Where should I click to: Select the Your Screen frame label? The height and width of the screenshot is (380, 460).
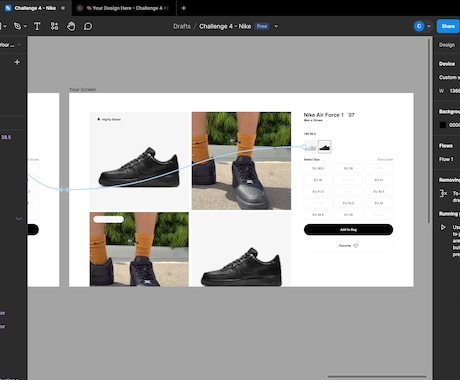pyautogui.click(x=82, y=89)
